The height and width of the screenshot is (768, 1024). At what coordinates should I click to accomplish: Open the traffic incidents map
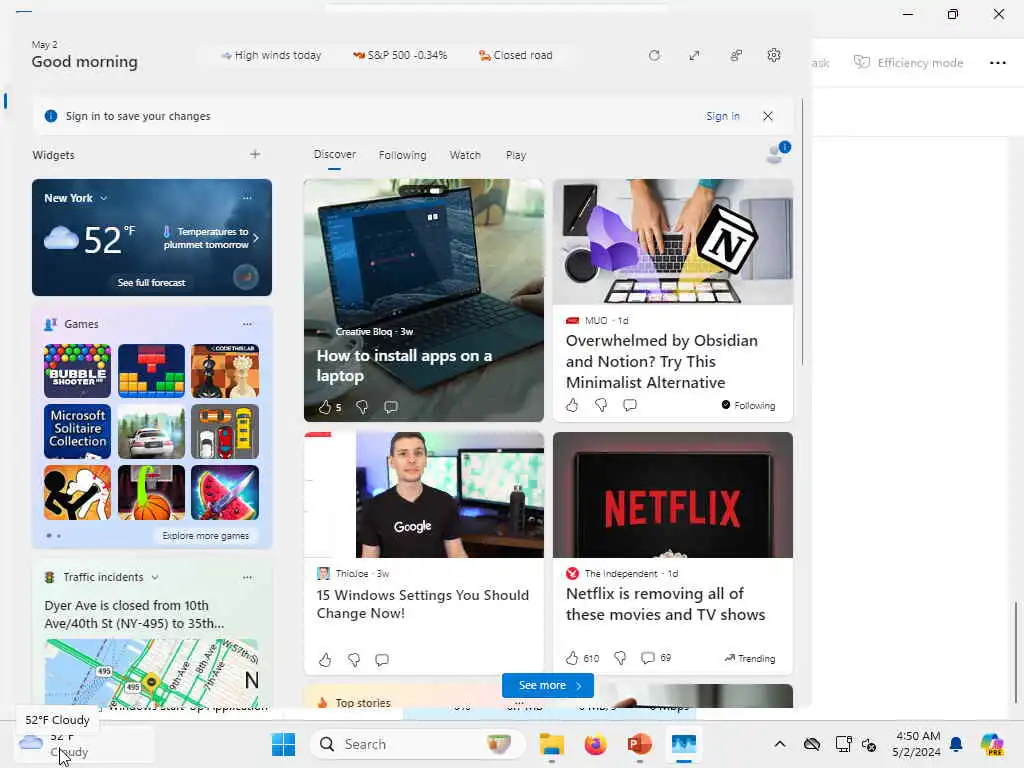(152, 673)
